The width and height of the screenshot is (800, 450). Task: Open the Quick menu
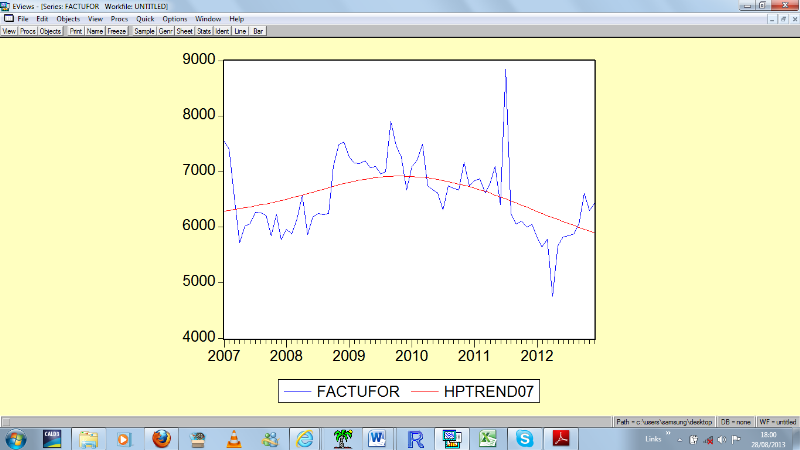(145, 19)
